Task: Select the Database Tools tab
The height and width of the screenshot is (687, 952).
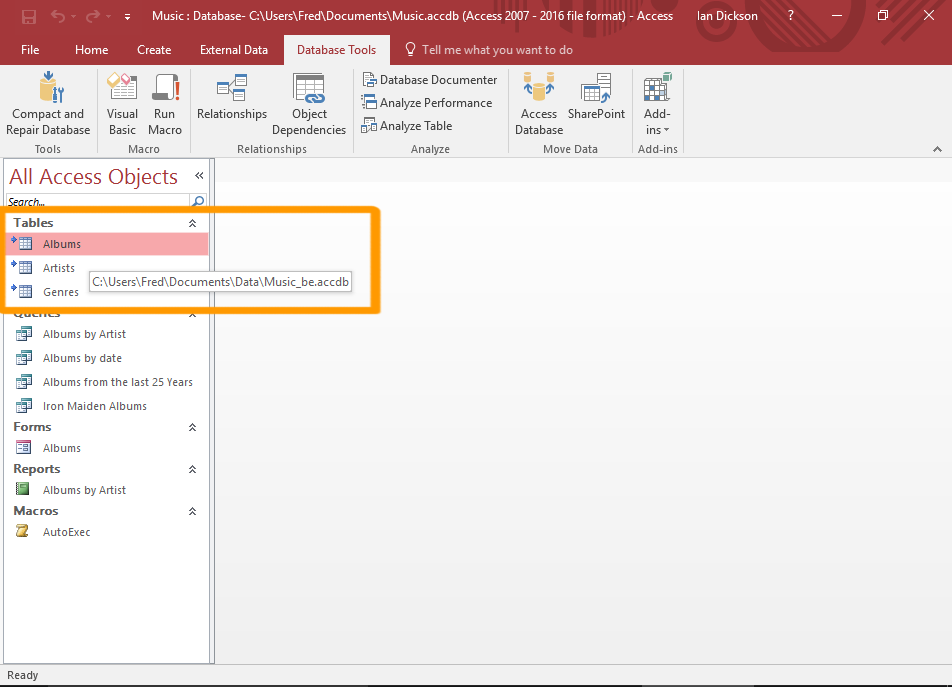Action: point(336,50)
